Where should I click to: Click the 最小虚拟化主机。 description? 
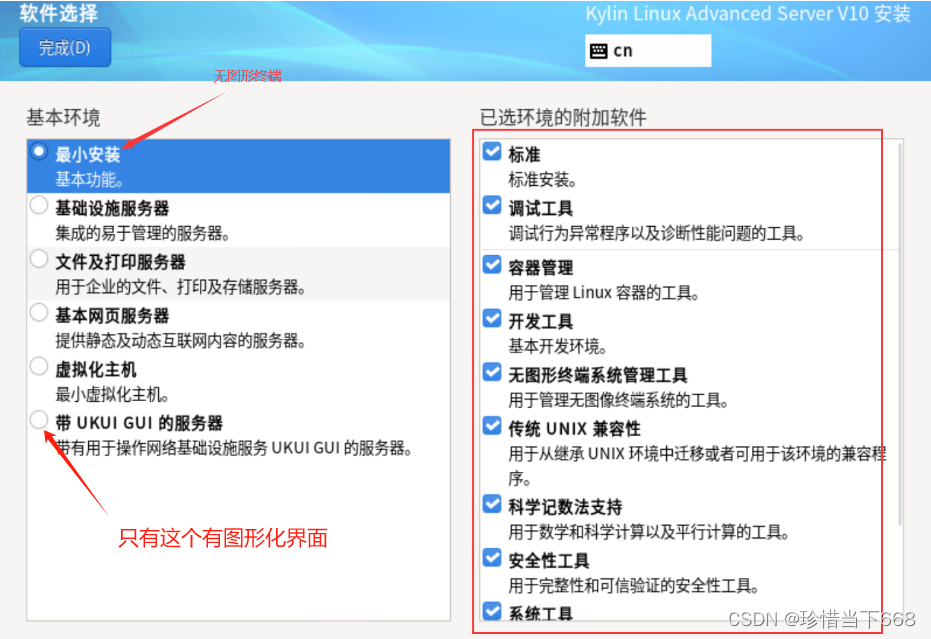(112, 394)
